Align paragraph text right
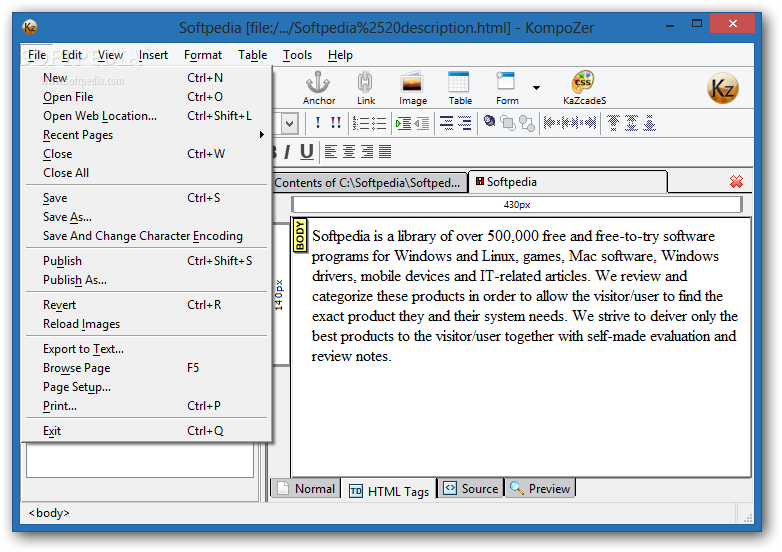 (367, 151)
